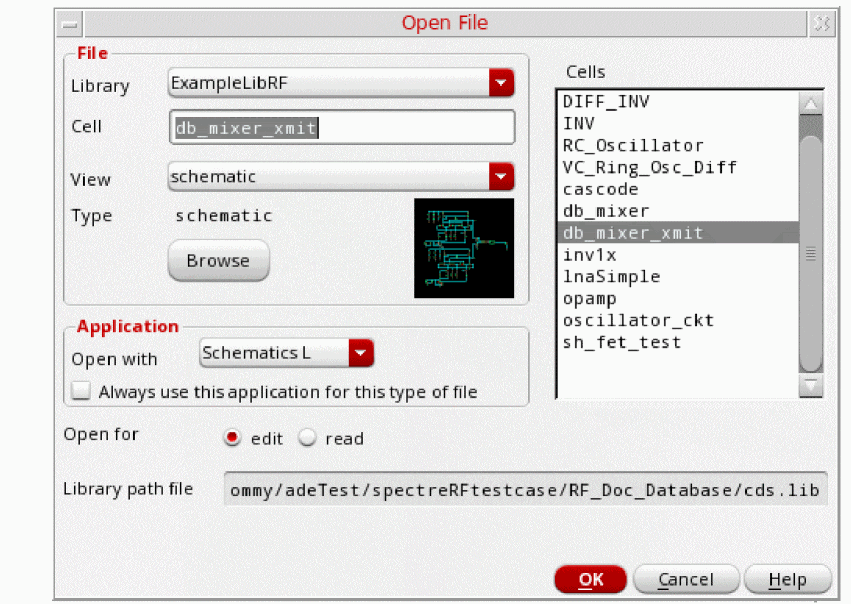Expand the View dropdown

(501, 177)
